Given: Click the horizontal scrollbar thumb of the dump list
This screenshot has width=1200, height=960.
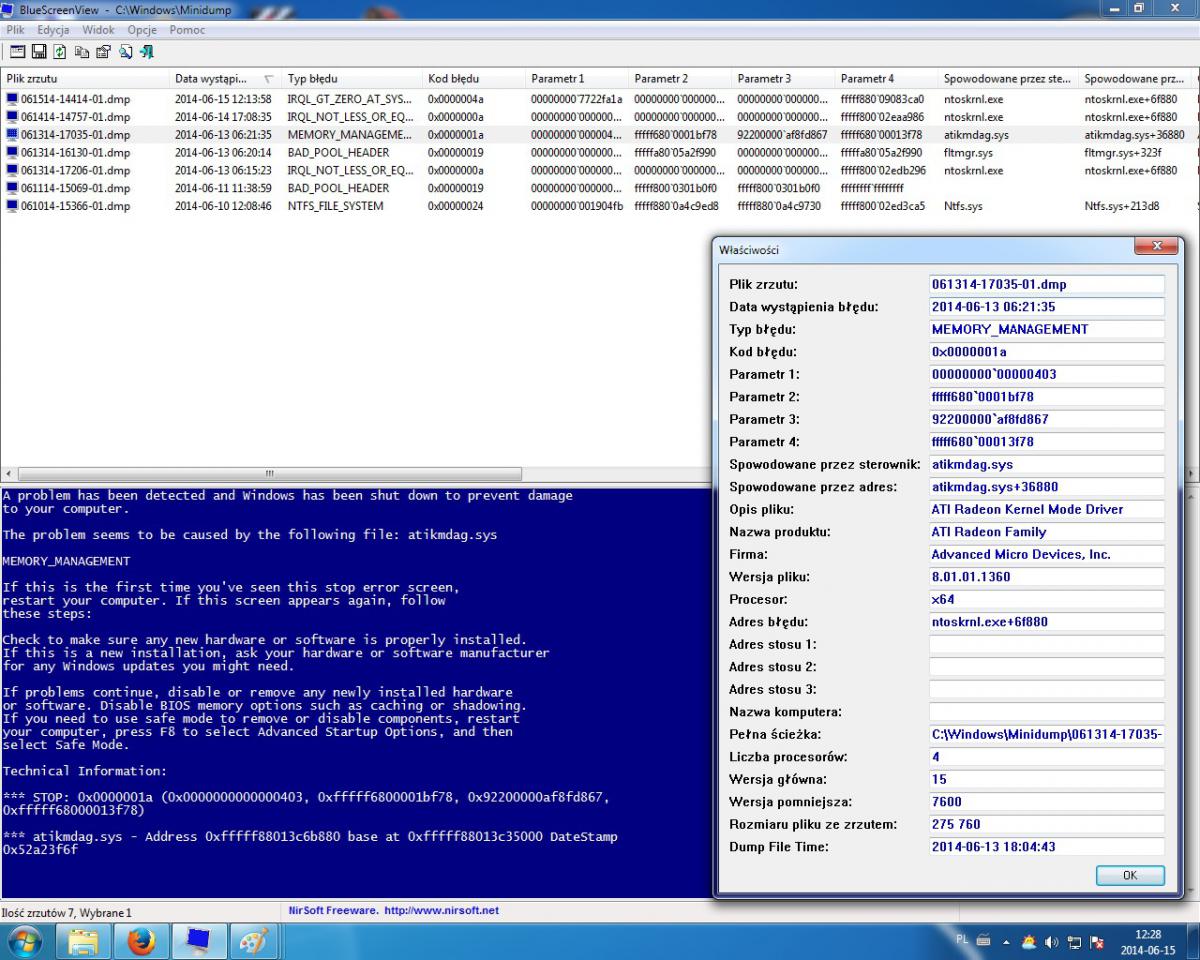Looking at the screenshot, I should 270,473.
